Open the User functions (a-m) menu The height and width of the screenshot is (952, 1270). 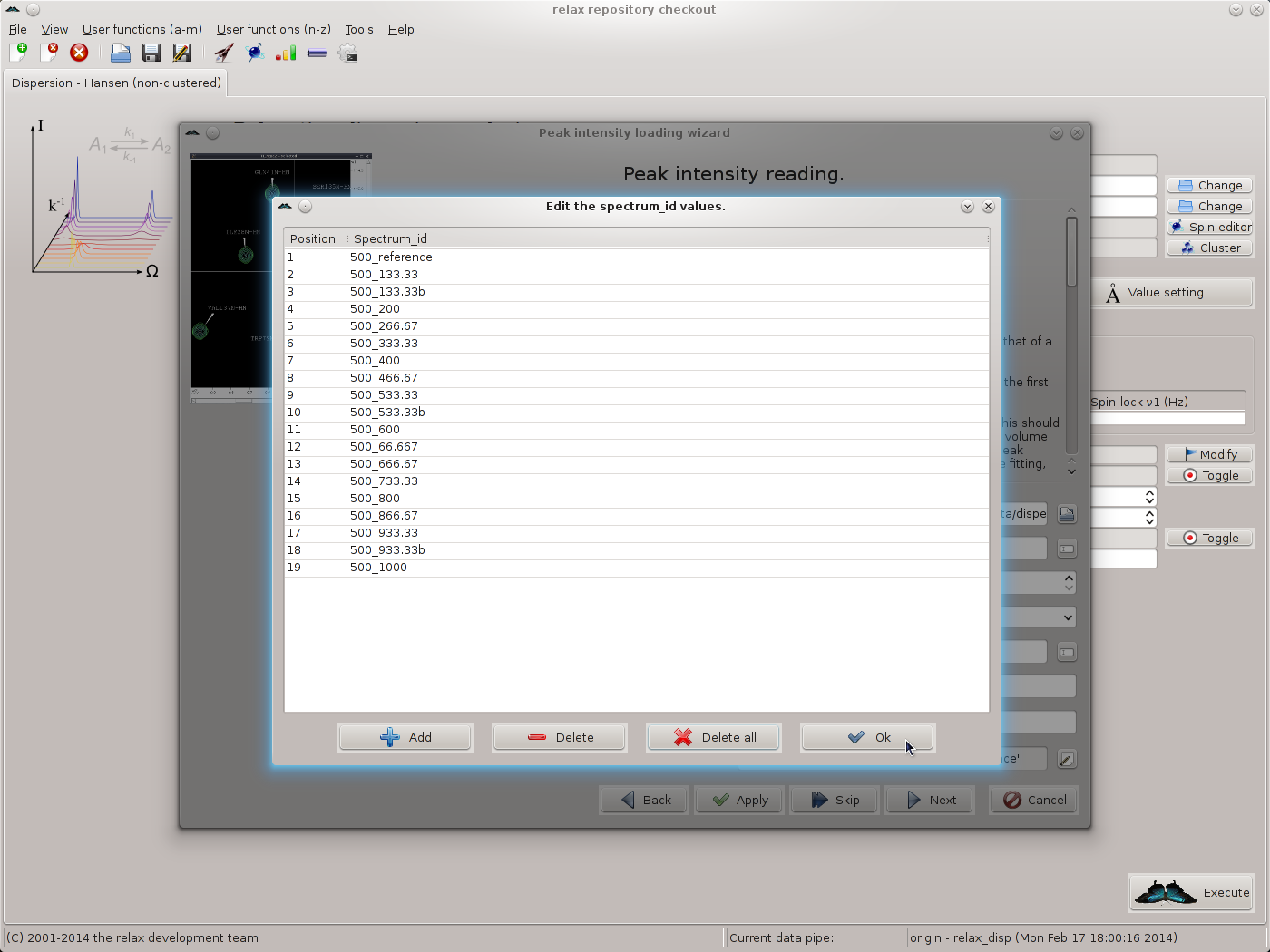click(x=142, y=29)
